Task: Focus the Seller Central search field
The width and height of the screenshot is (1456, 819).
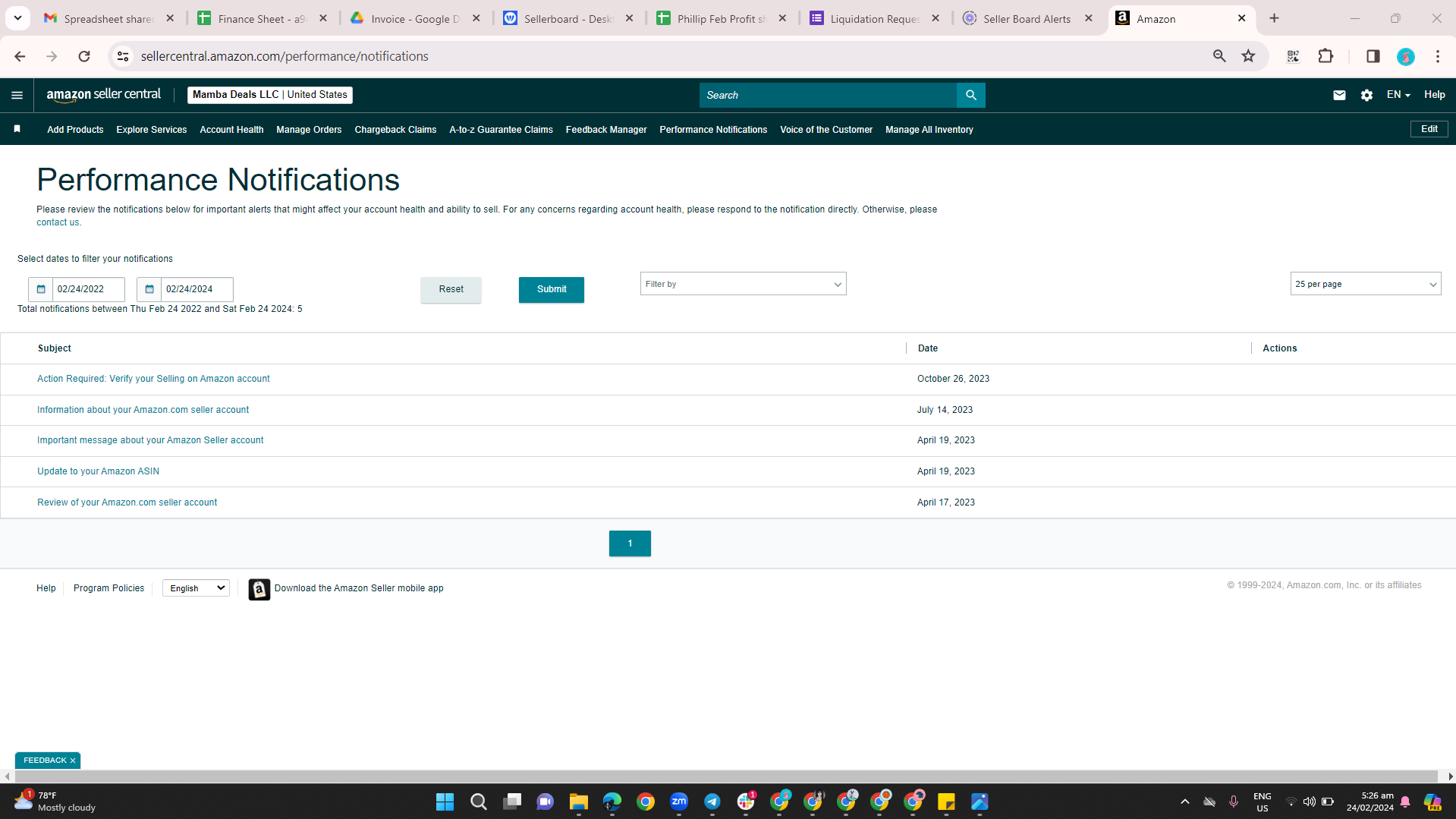Action: [828, 95]
